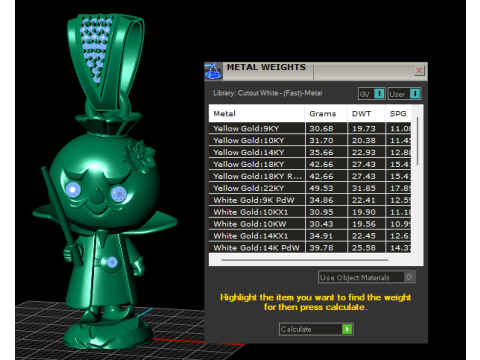
Task: Click the horizontal scrollbar under metals table
Action: [305, 260]
